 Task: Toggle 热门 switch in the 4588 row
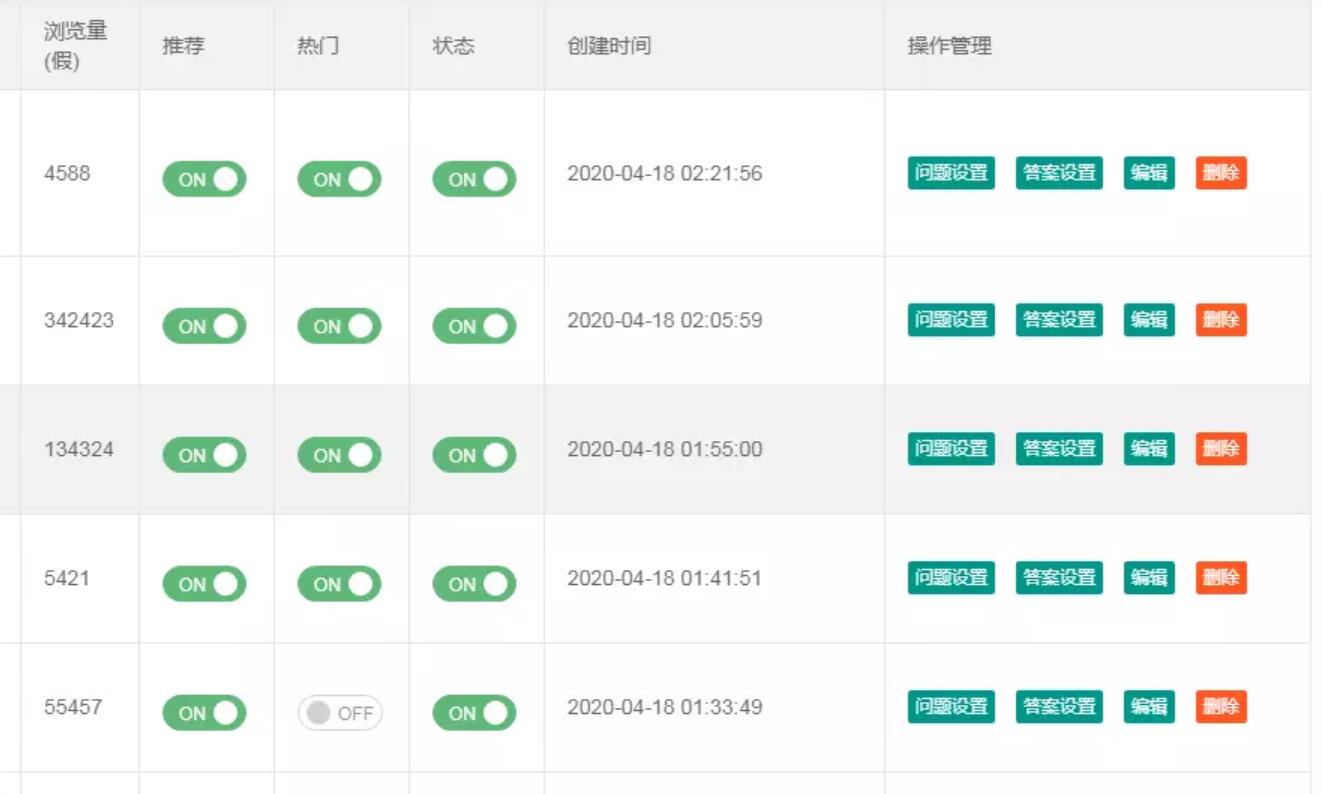339,179
